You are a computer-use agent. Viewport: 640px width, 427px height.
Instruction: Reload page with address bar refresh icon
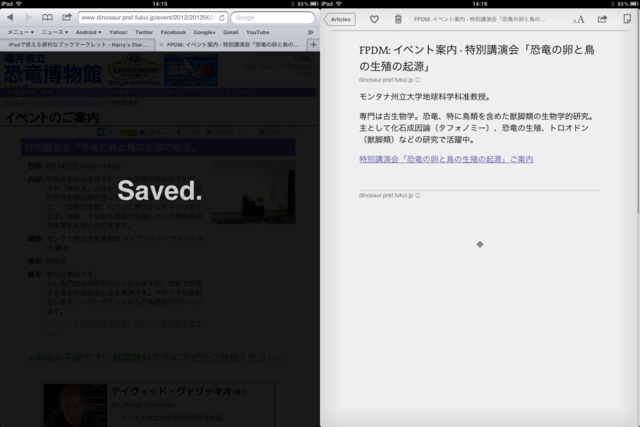click(222, 18)
